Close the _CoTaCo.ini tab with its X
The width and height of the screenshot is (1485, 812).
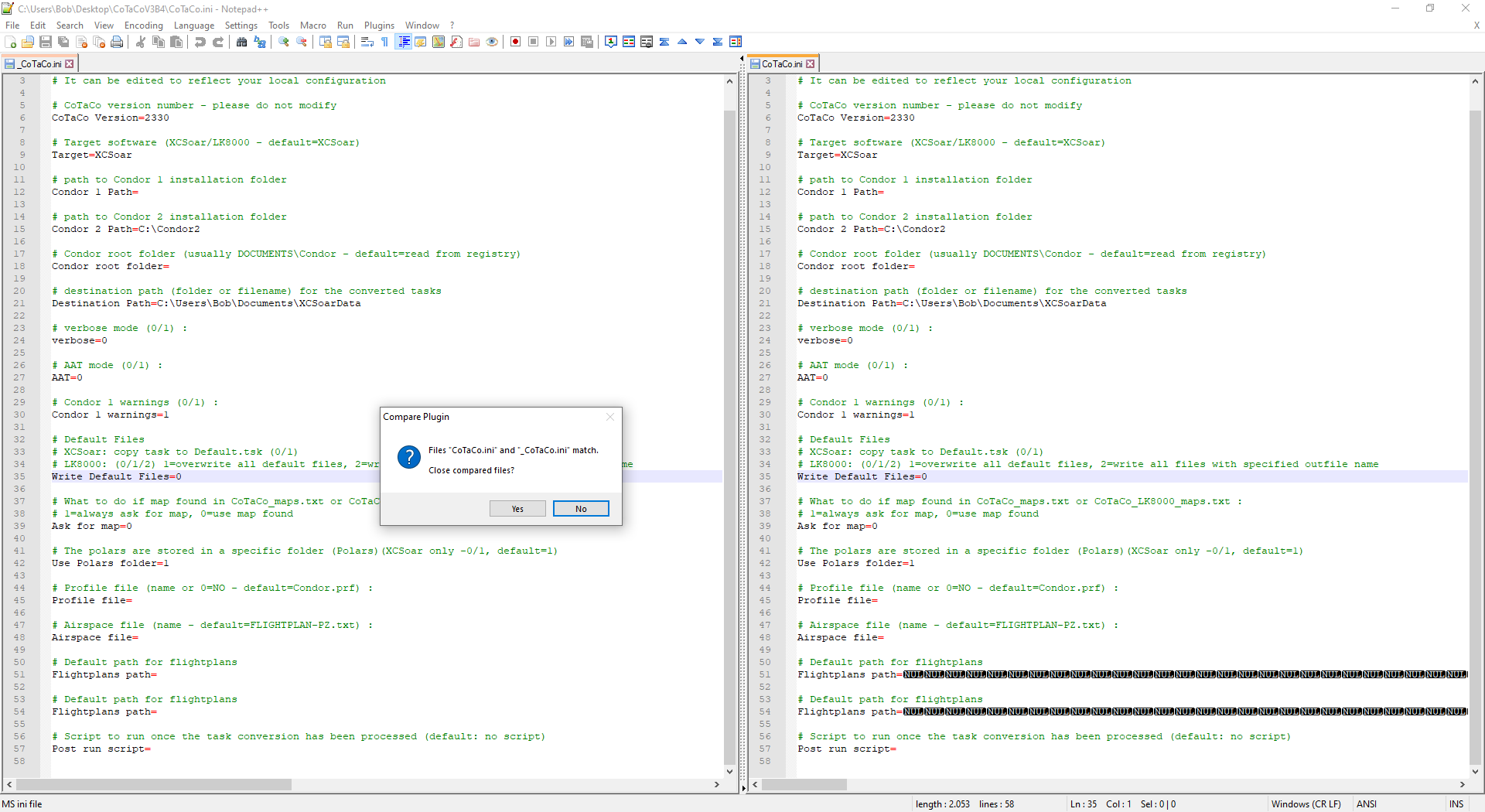(70, 64)
